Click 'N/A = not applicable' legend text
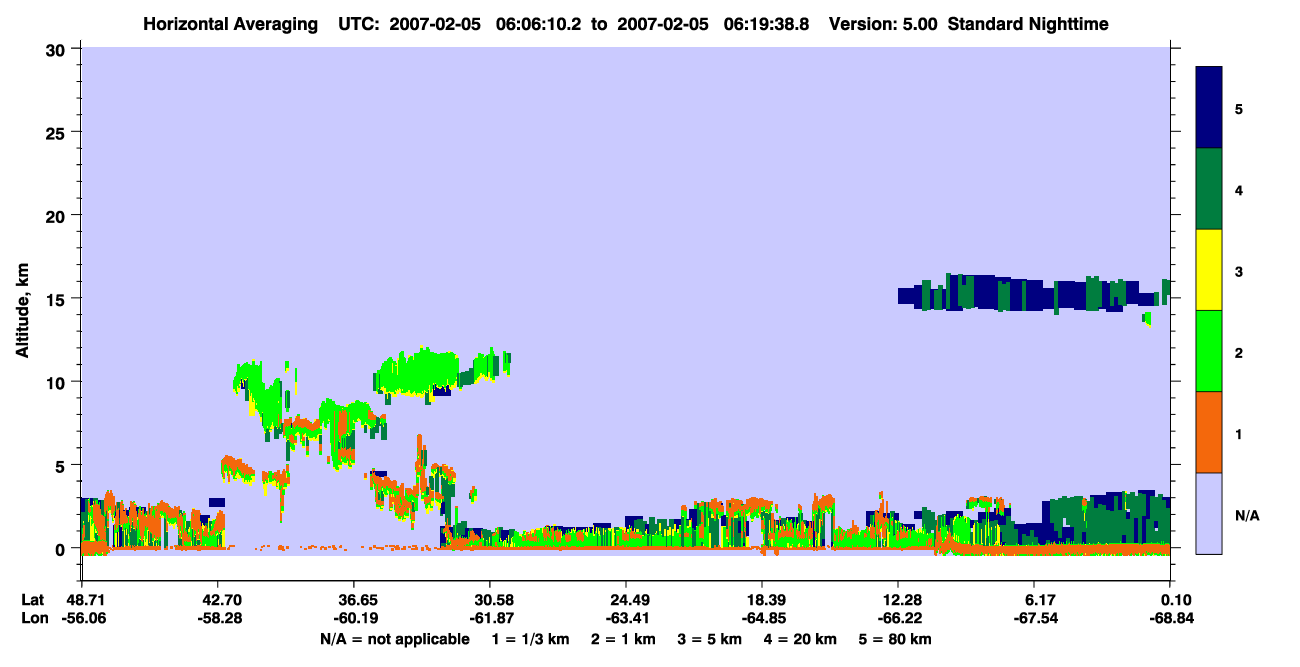 [x=395, y=639]
